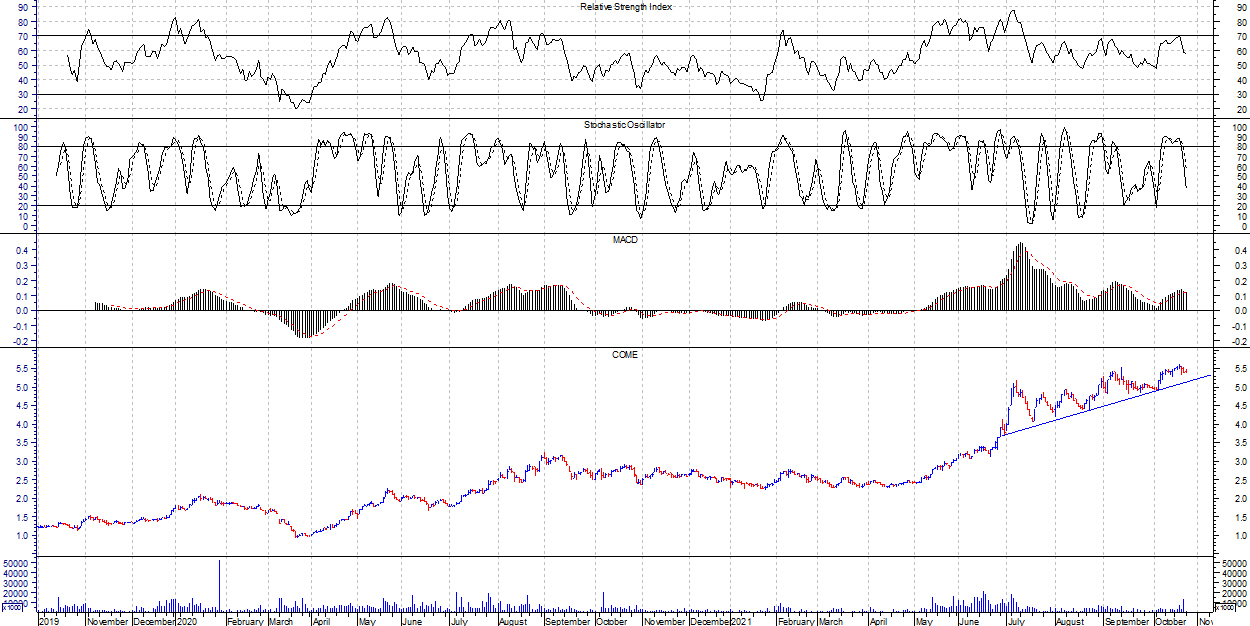Click the COME price chart title
Image resolution: width=1250 pixels, height=626 pixels.
[626, 355]
